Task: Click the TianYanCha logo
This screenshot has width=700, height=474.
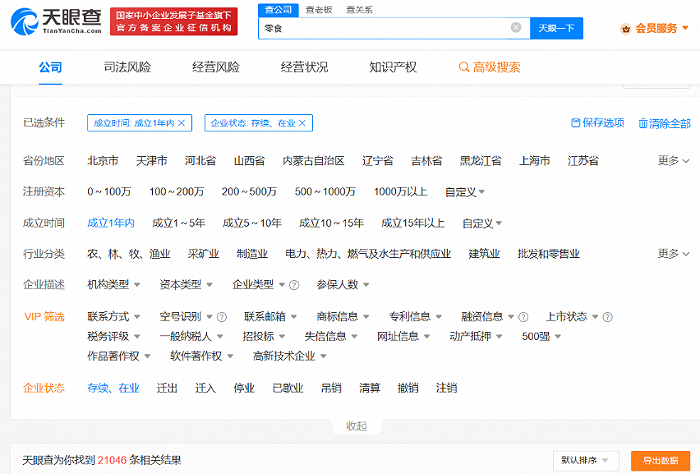Action: pos(56,20)
